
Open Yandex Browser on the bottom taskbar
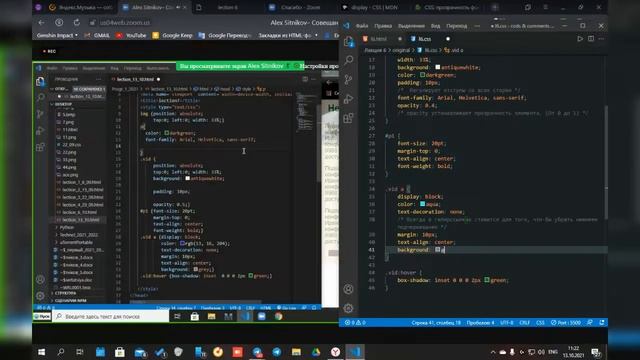[x=336, y=352]
